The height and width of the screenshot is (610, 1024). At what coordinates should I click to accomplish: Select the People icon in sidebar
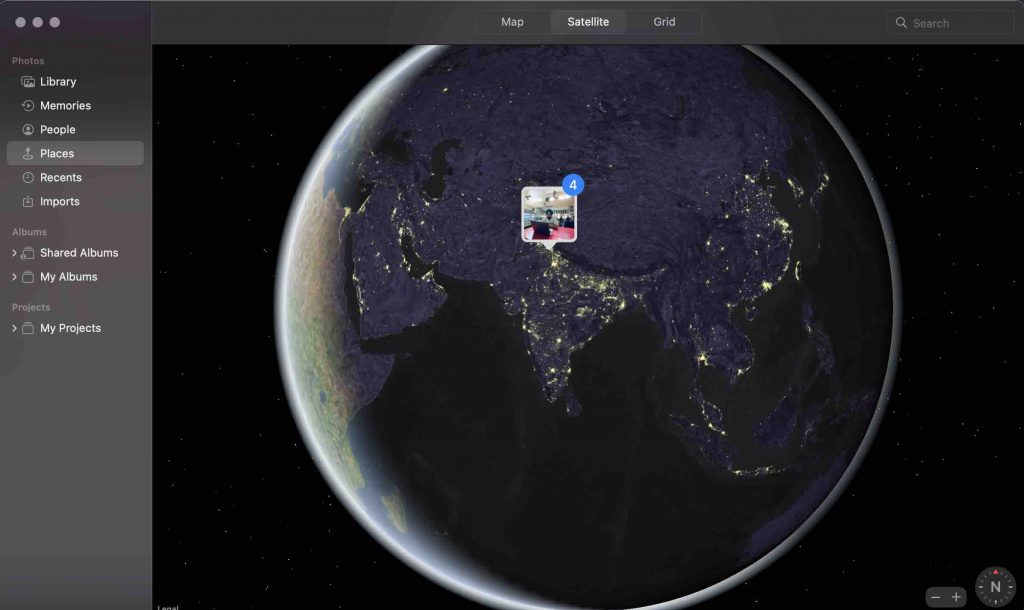click(28, 130)
